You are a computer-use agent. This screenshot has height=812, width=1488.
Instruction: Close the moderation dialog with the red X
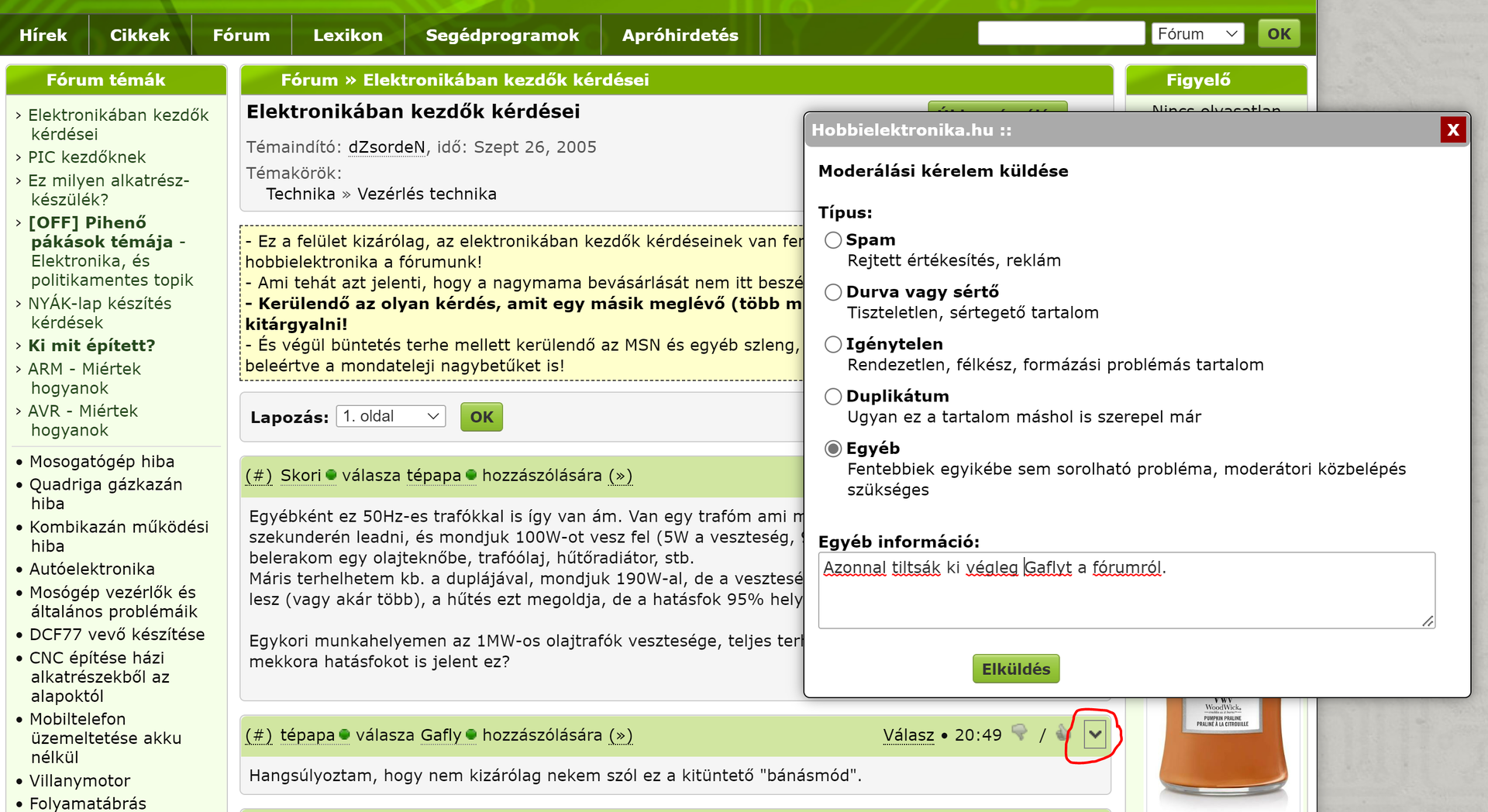coord(1453,129)
